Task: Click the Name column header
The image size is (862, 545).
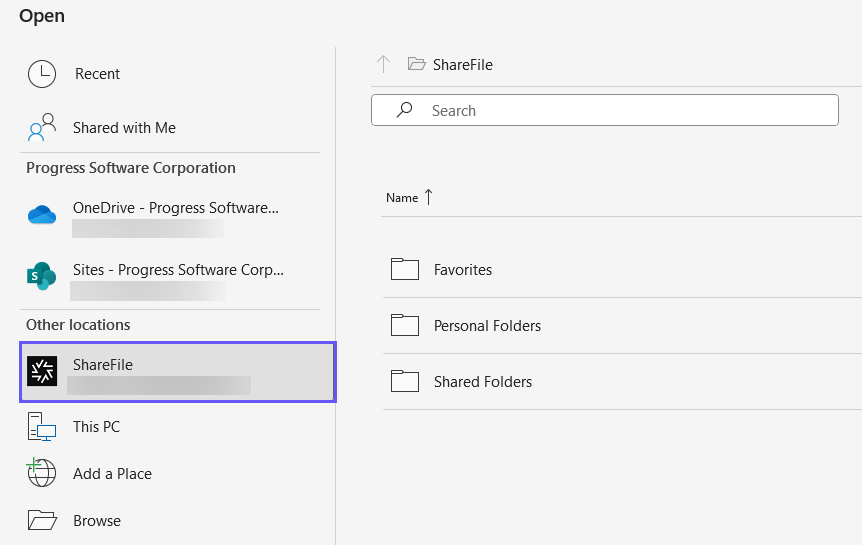Action: point(402,197)
